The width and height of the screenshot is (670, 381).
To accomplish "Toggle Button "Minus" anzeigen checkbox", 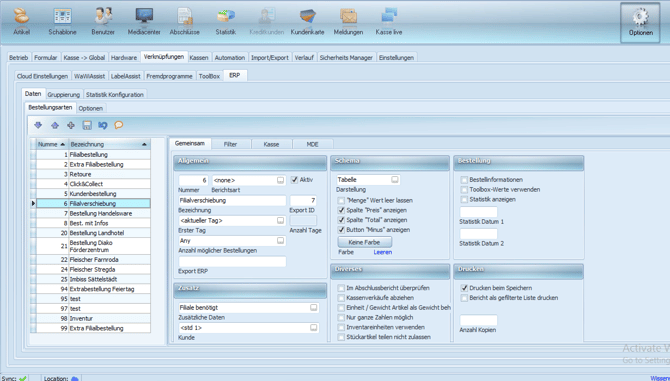I will point(341,230).
